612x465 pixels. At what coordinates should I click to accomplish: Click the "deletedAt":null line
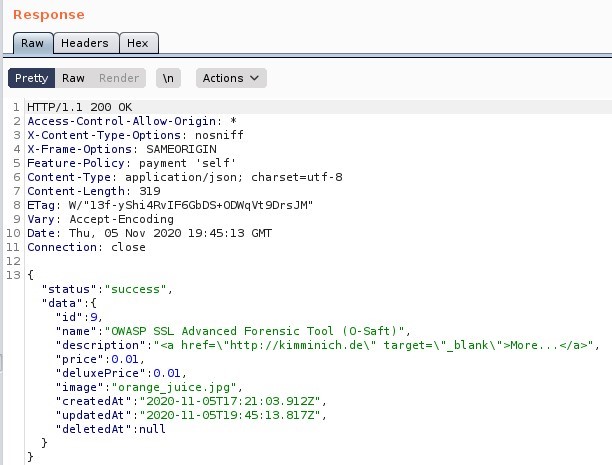point(110,429)
